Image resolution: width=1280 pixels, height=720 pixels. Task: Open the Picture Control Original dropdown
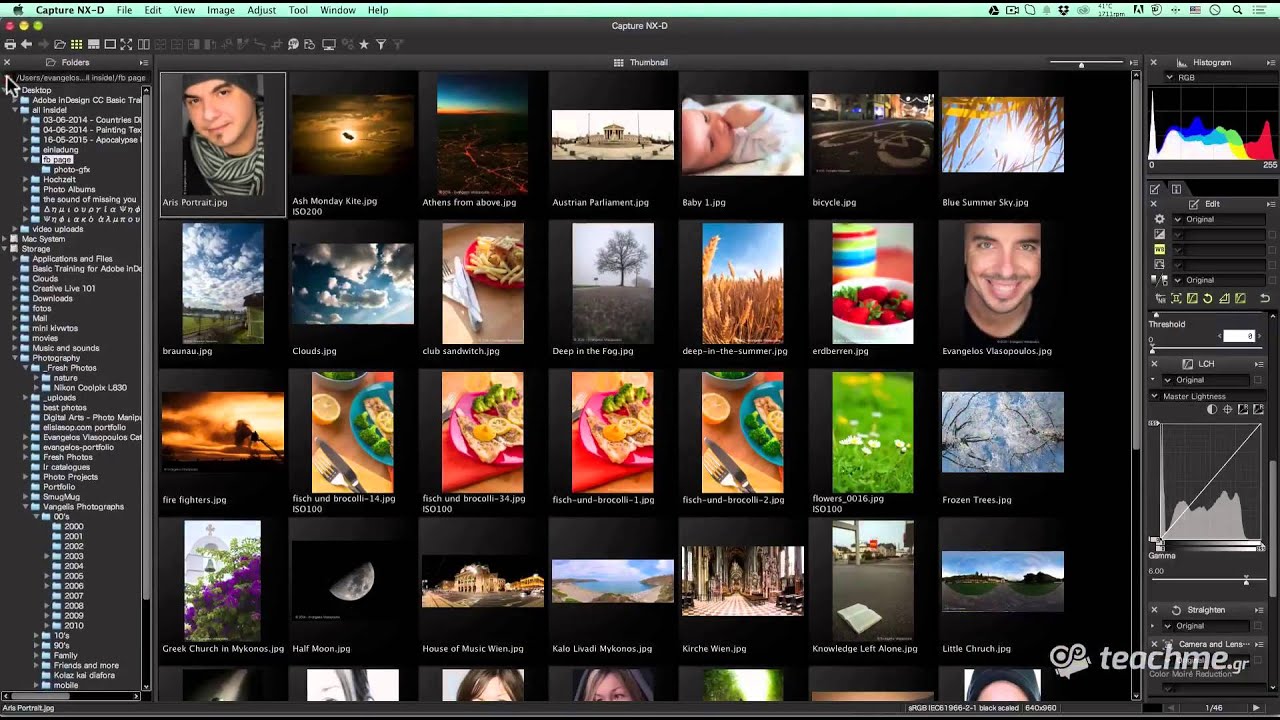[x=1219, y=219]
